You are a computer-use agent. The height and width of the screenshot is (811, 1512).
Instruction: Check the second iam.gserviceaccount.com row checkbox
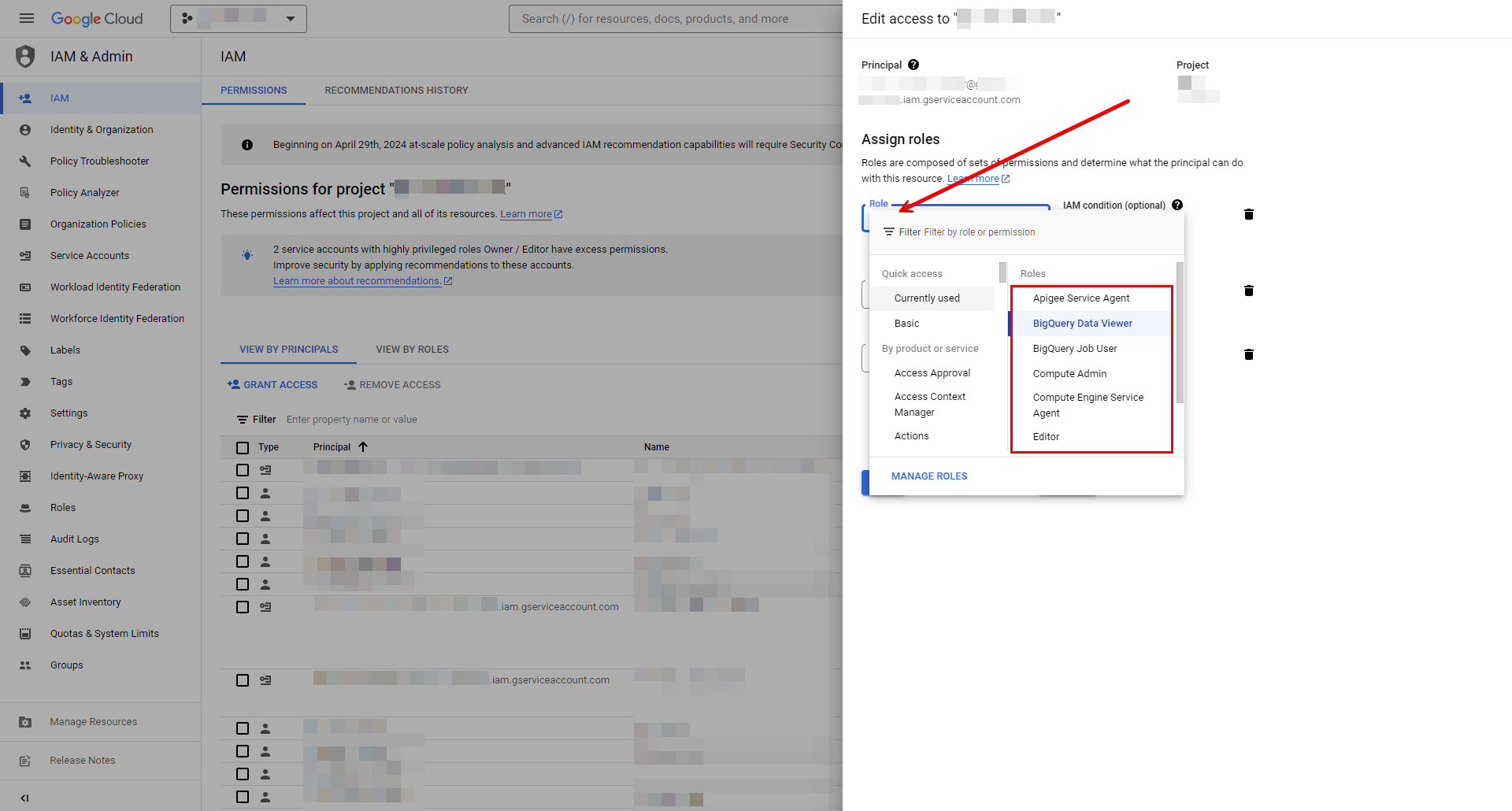click(x=243, y=680)
